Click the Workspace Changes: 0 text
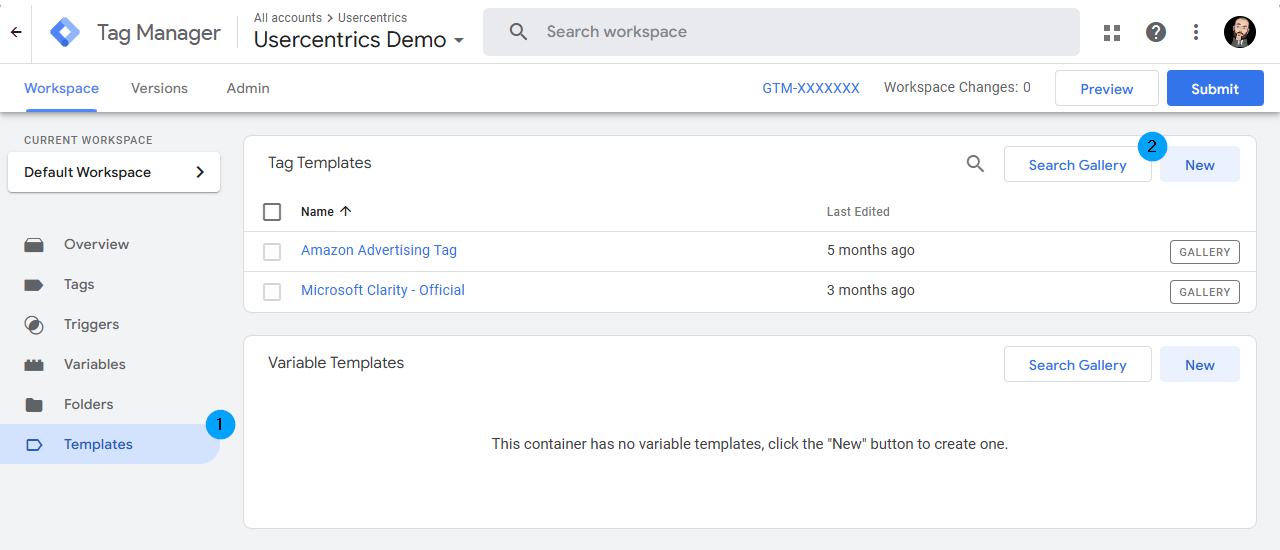The height and width of the screenshot is (550, 1280). [957, 88]
